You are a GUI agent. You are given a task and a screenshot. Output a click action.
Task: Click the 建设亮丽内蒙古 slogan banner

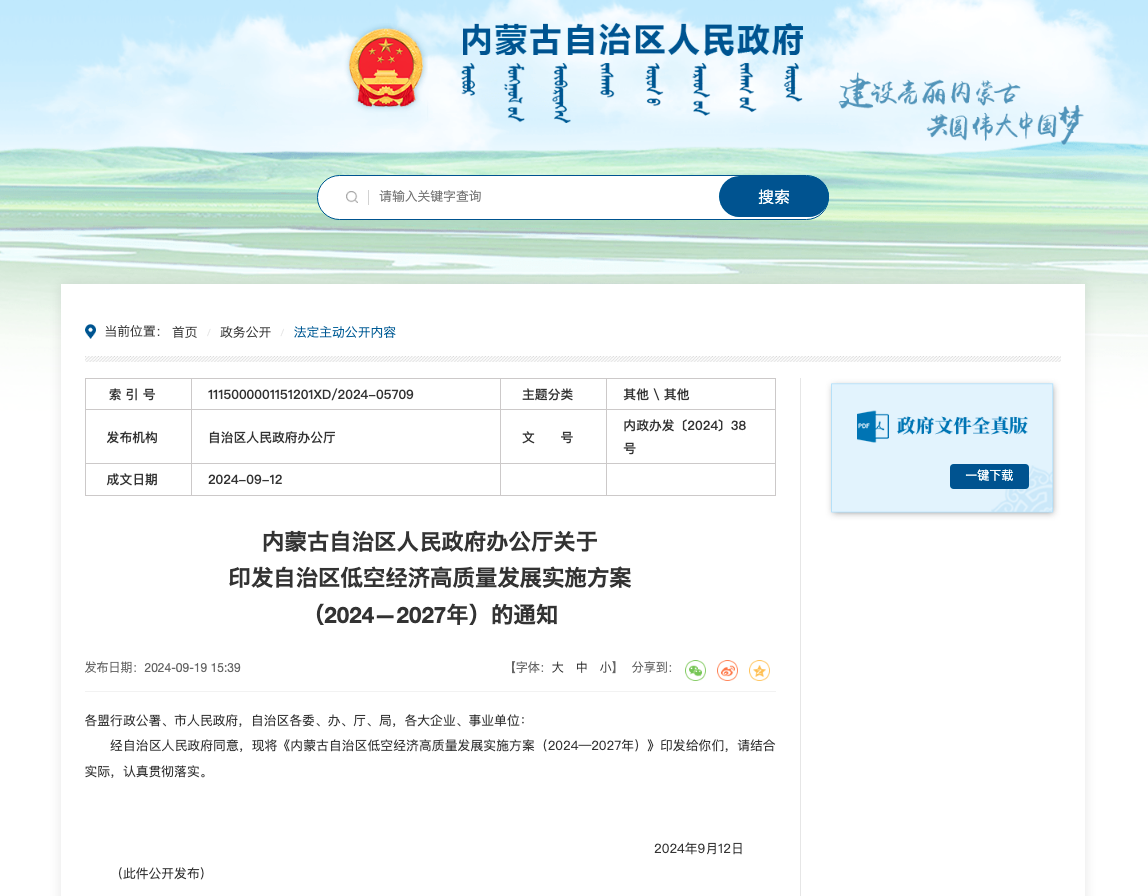960,108
